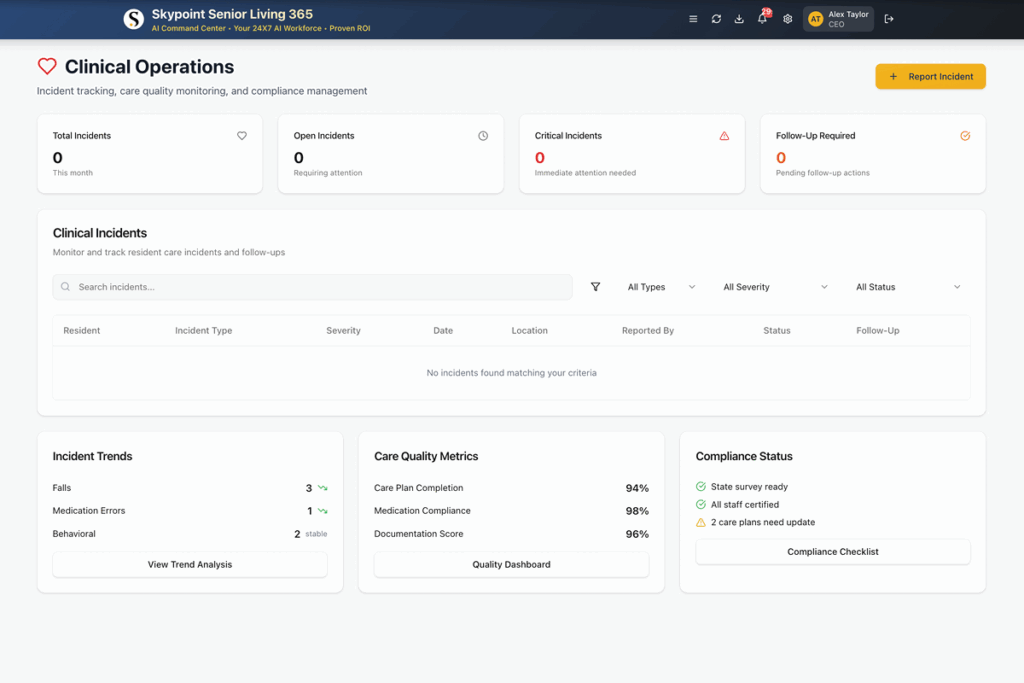Click the logout arrow icon
Screen dimensions: 1024x683
889,19
